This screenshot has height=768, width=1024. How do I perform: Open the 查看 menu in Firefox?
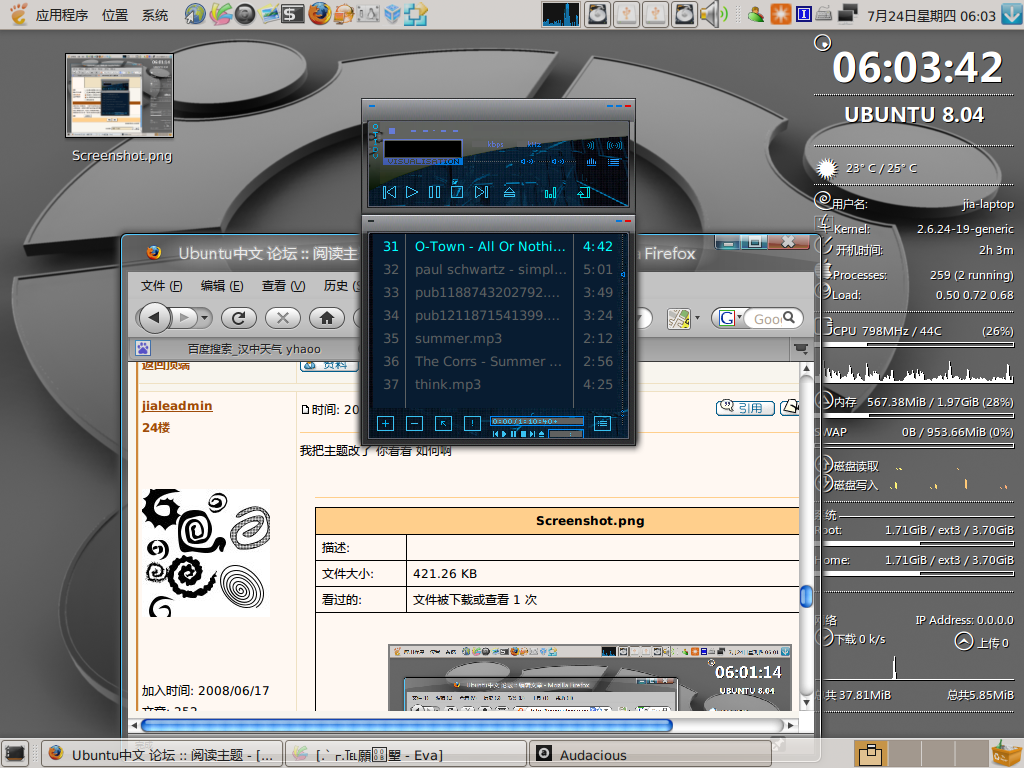[283, 285]
